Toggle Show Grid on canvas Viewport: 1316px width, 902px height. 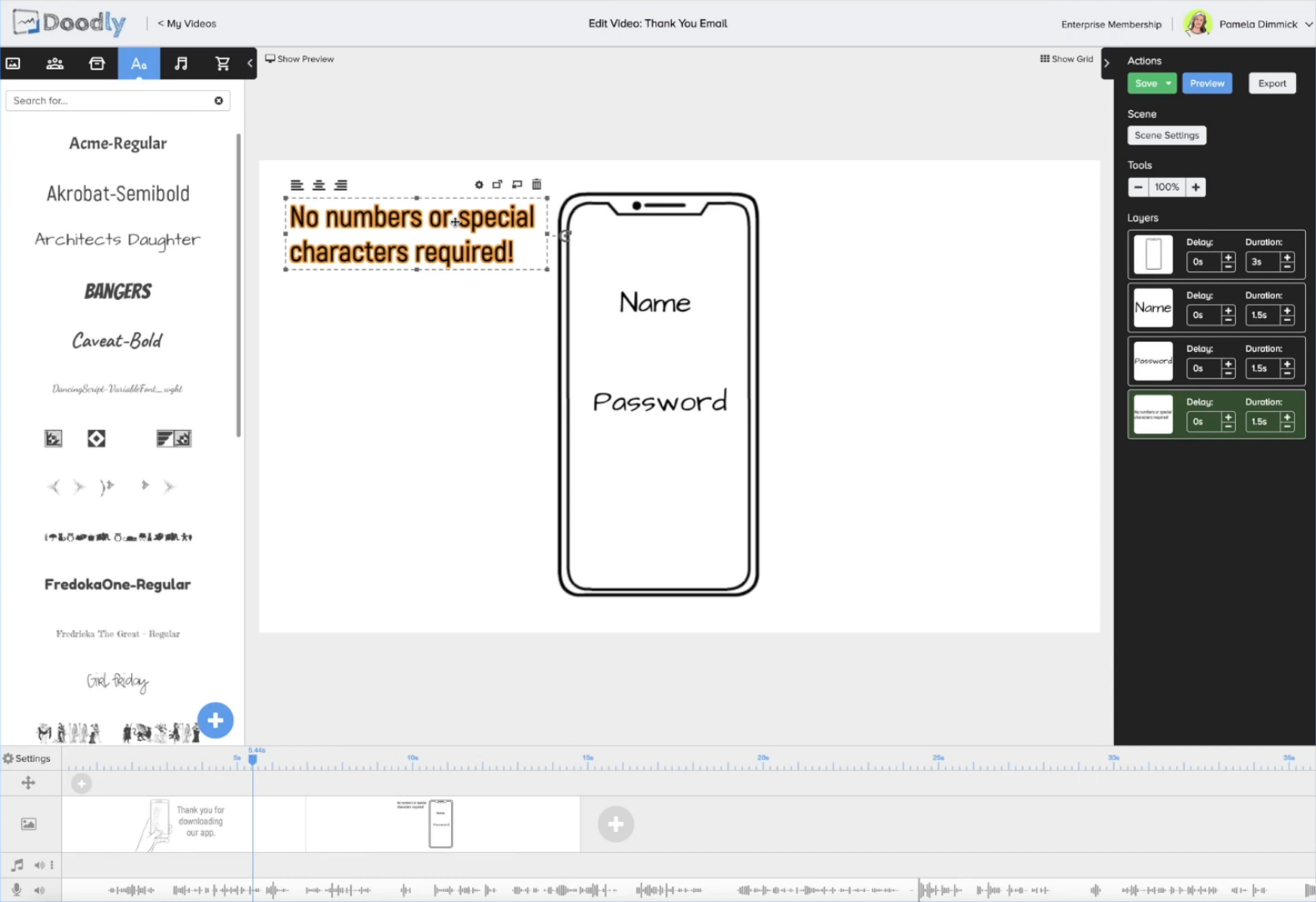(1066, 59)
